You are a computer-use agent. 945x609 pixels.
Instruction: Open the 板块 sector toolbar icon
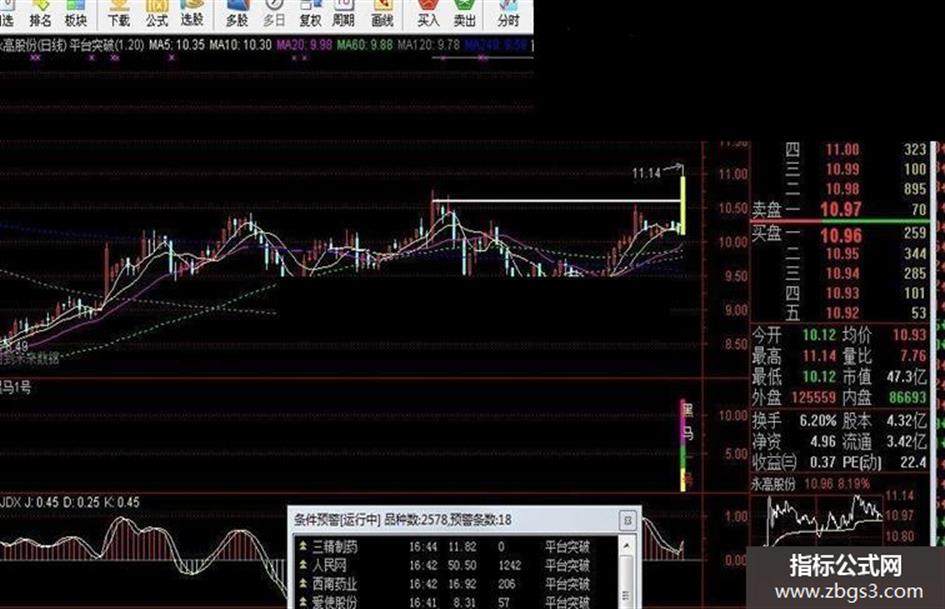[75, 14]
